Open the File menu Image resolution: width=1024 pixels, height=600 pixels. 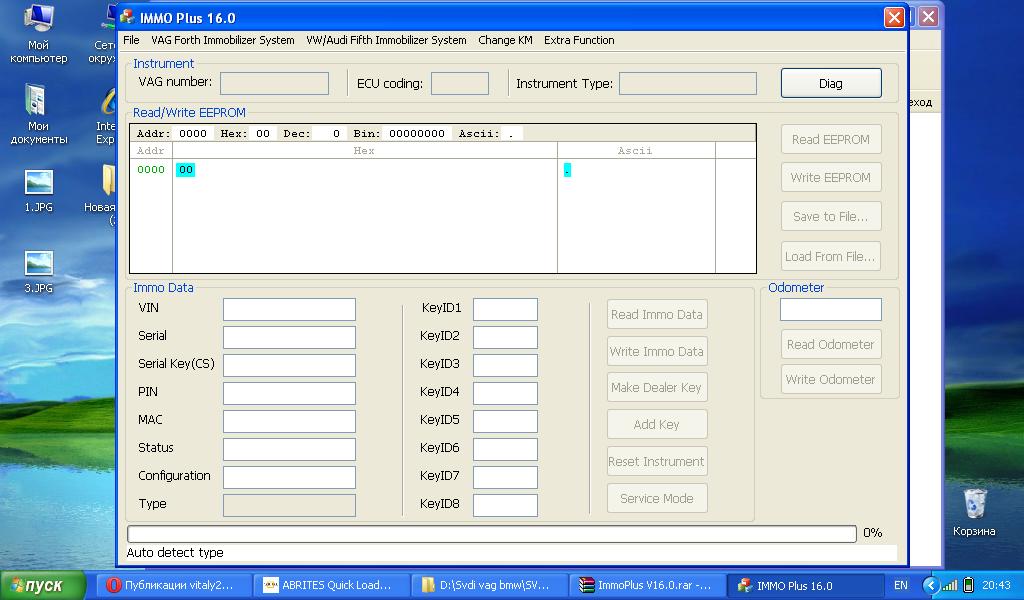pyautogui.click(x=131, y=40)
